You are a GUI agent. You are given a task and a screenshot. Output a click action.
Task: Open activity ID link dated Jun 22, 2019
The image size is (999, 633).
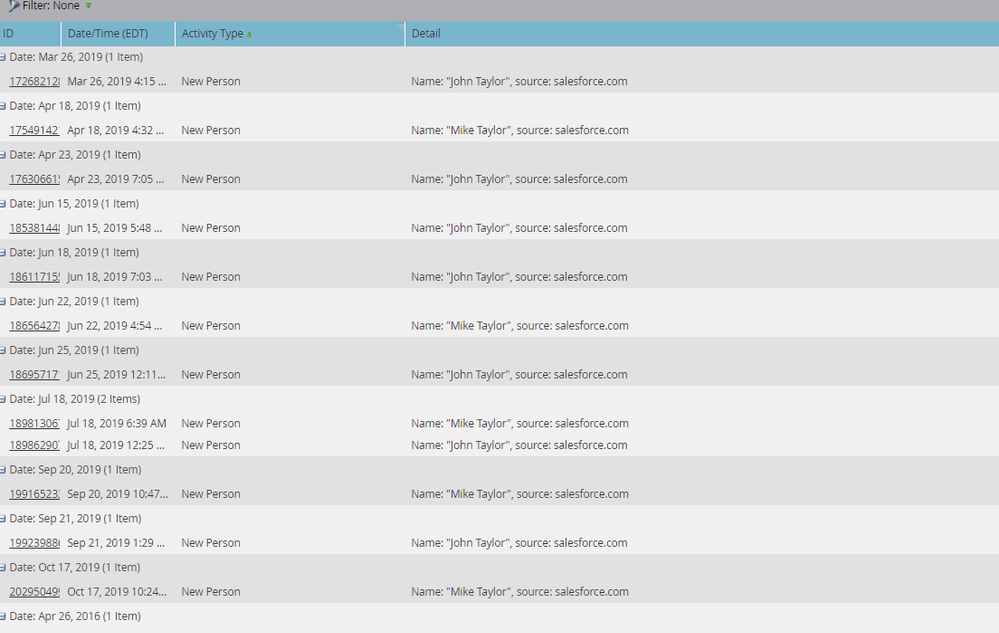click(x=34, y=326)
